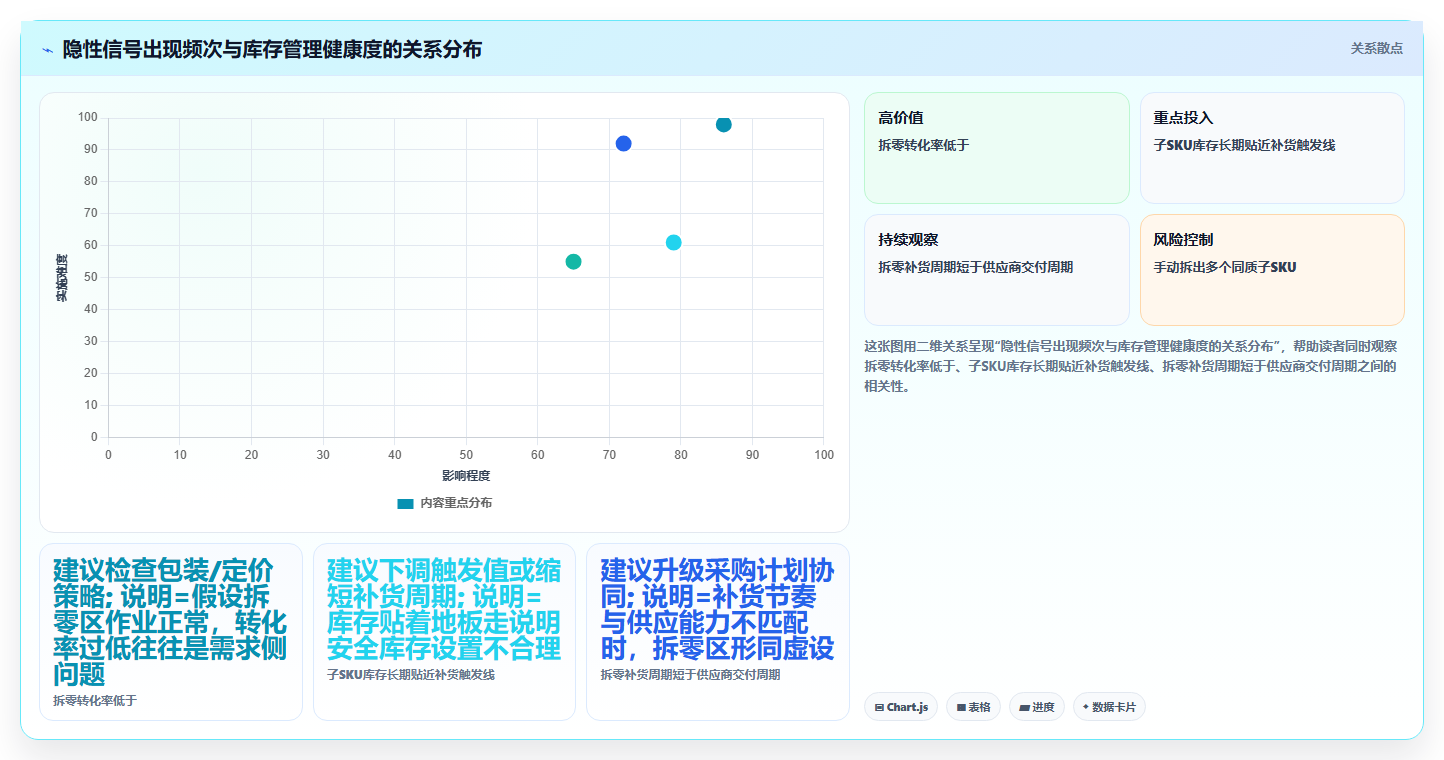This screenshot has height=760, width=1444.
Task: Click the 关系散点 label in header
Action: tap(1376, 48)
